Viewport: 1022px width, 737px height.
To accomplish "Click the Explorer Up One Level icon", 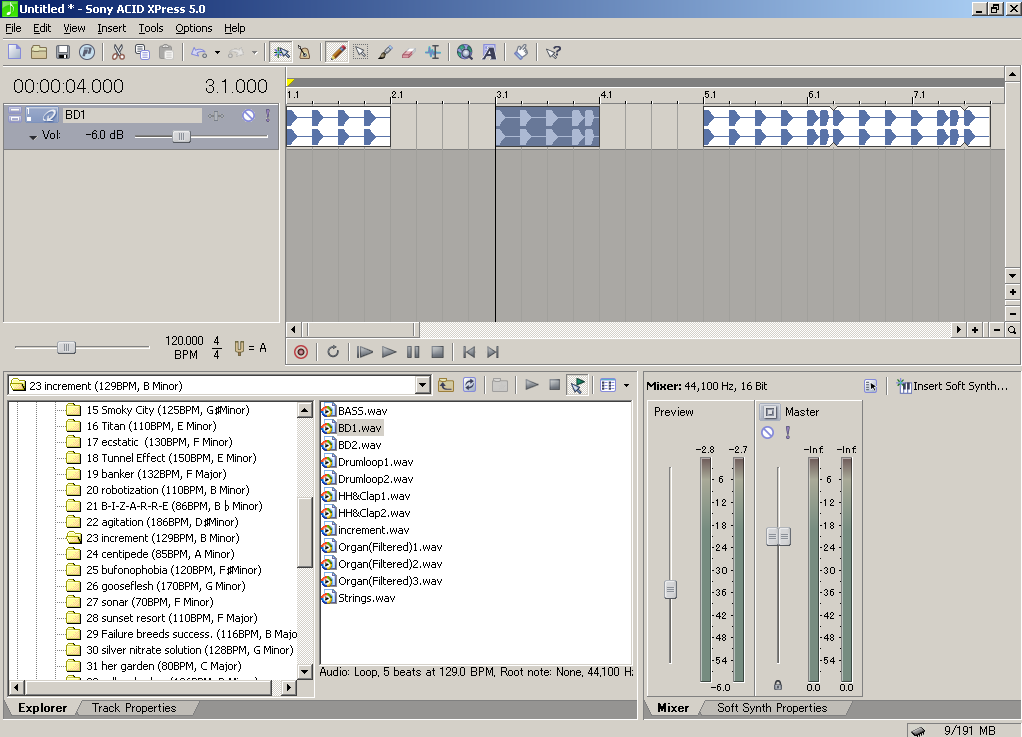I will (446, 385).
